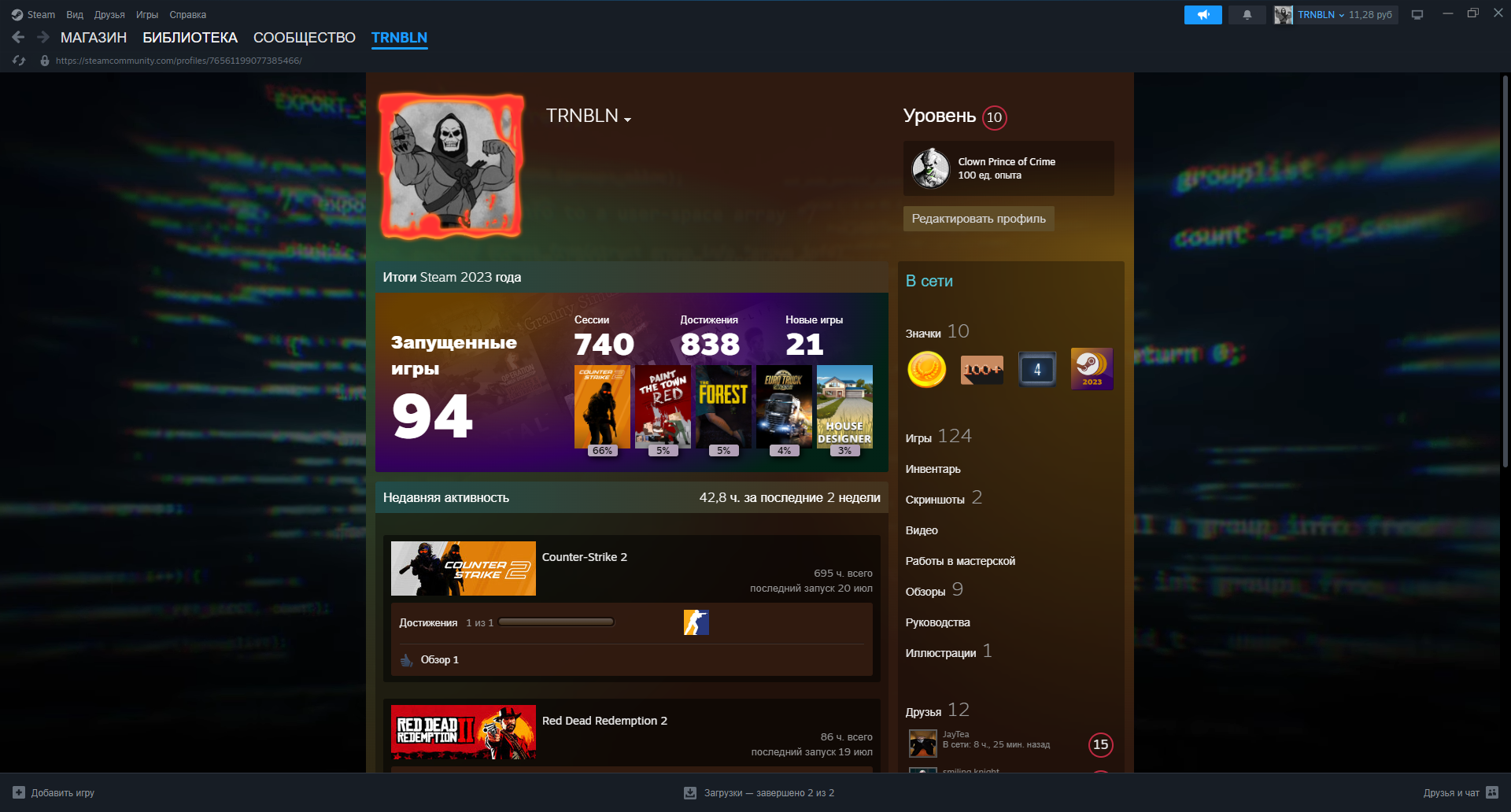Switch to the СООБЩЕСТВО tab
This screenshot has width=1511, height=812.
tap(305, 38)
